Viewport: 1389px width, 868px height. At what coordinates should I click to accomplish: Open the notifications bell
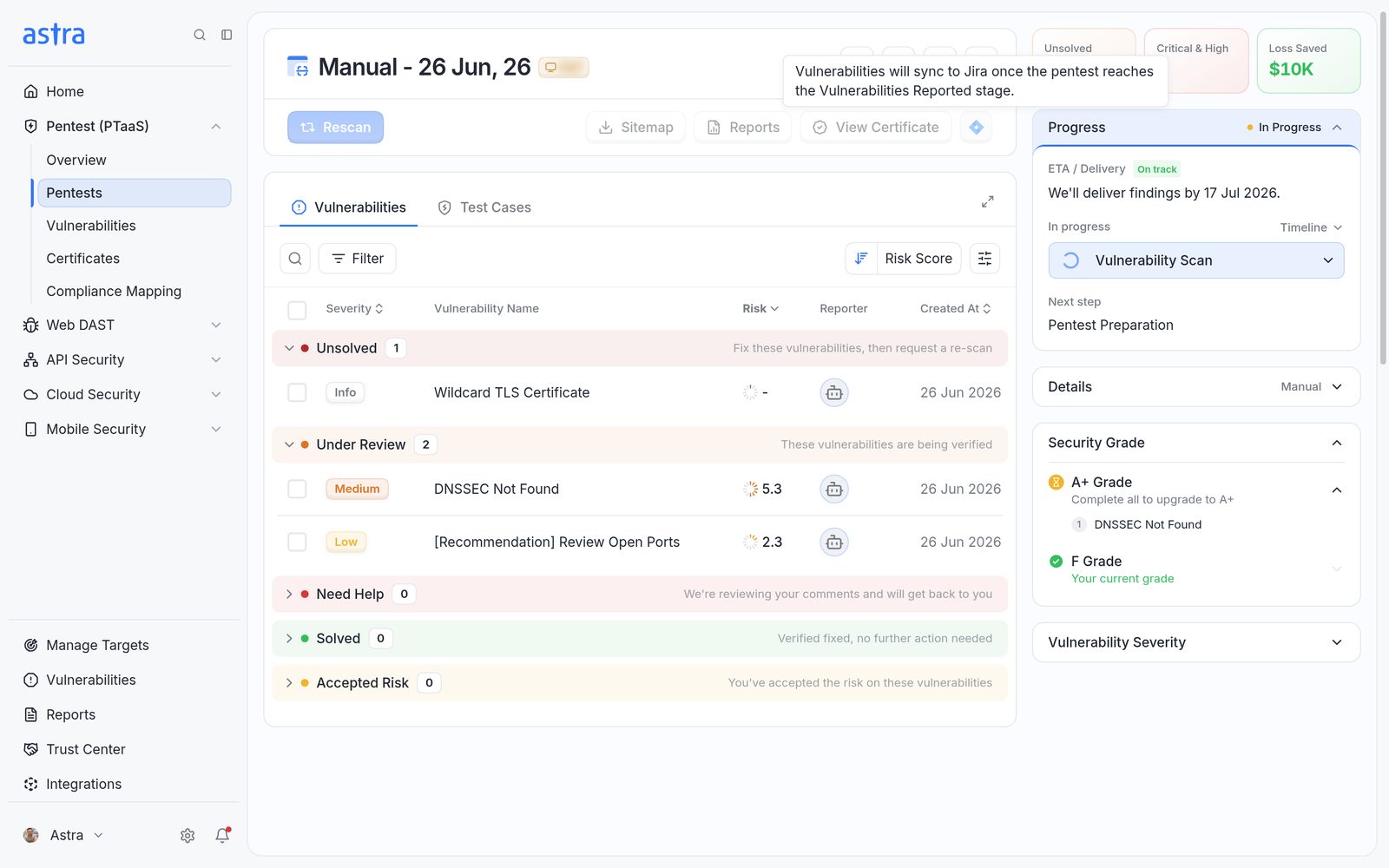[223, 835]
